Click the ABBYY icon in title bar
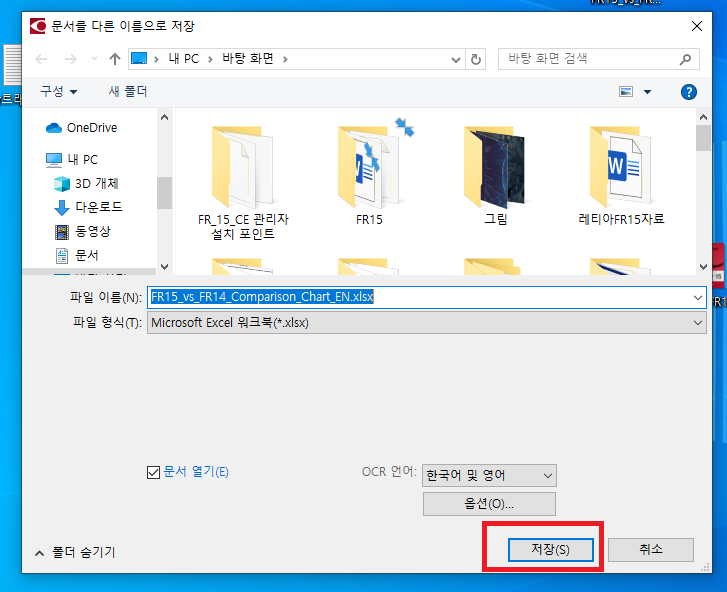 pos(38,26)
